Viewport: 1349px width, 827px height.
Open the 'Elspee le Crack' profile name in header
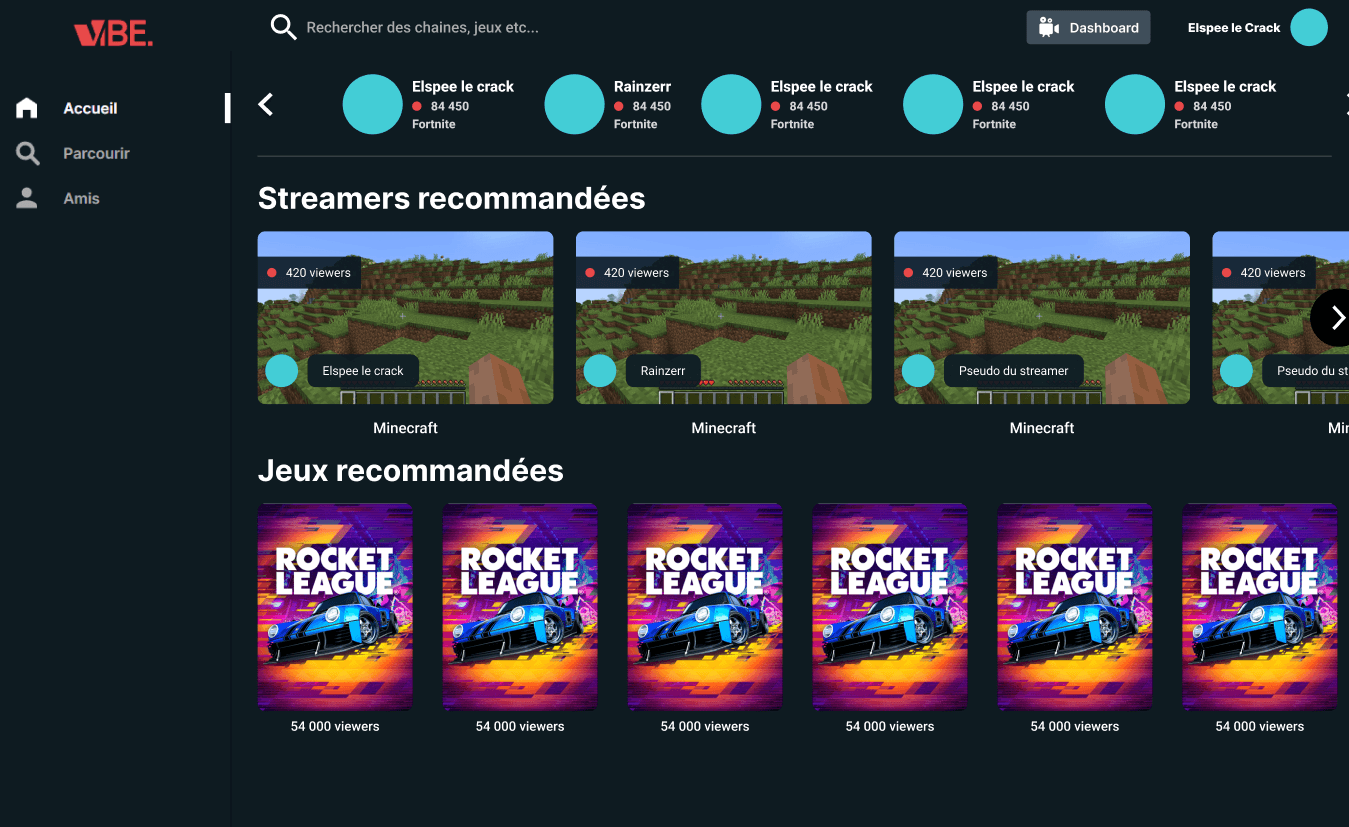1234,28
